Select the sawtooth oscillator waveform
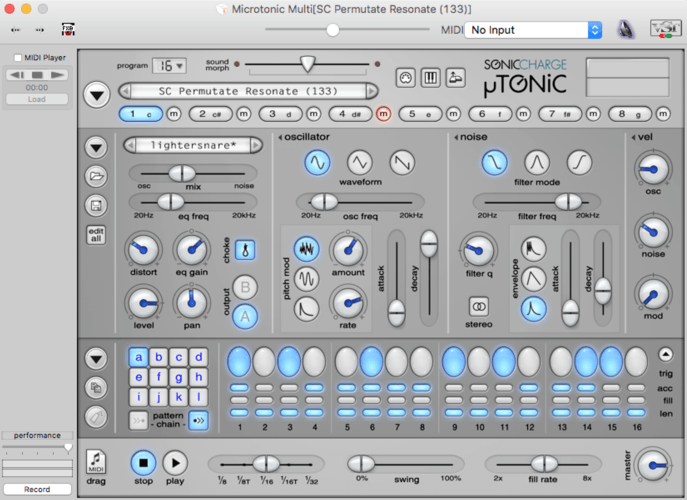Viewport: 687px width, 500px height. (402, 163)
